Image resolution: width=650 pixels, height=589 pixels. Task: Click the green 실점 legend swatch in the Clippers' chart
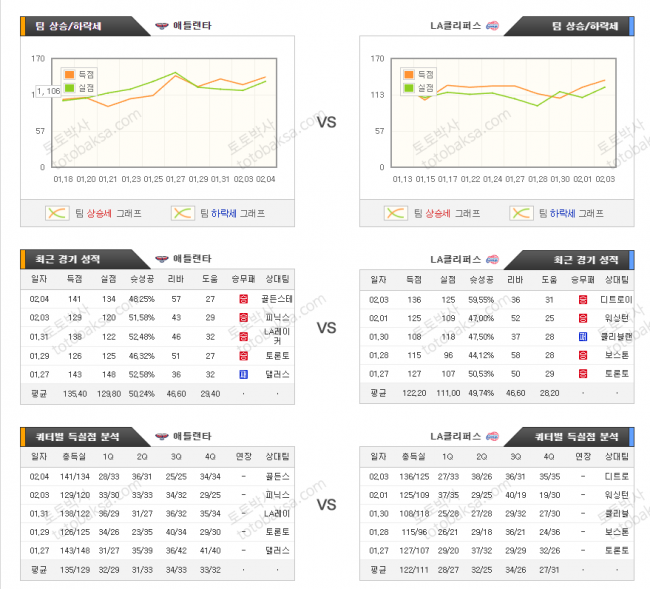408,87
